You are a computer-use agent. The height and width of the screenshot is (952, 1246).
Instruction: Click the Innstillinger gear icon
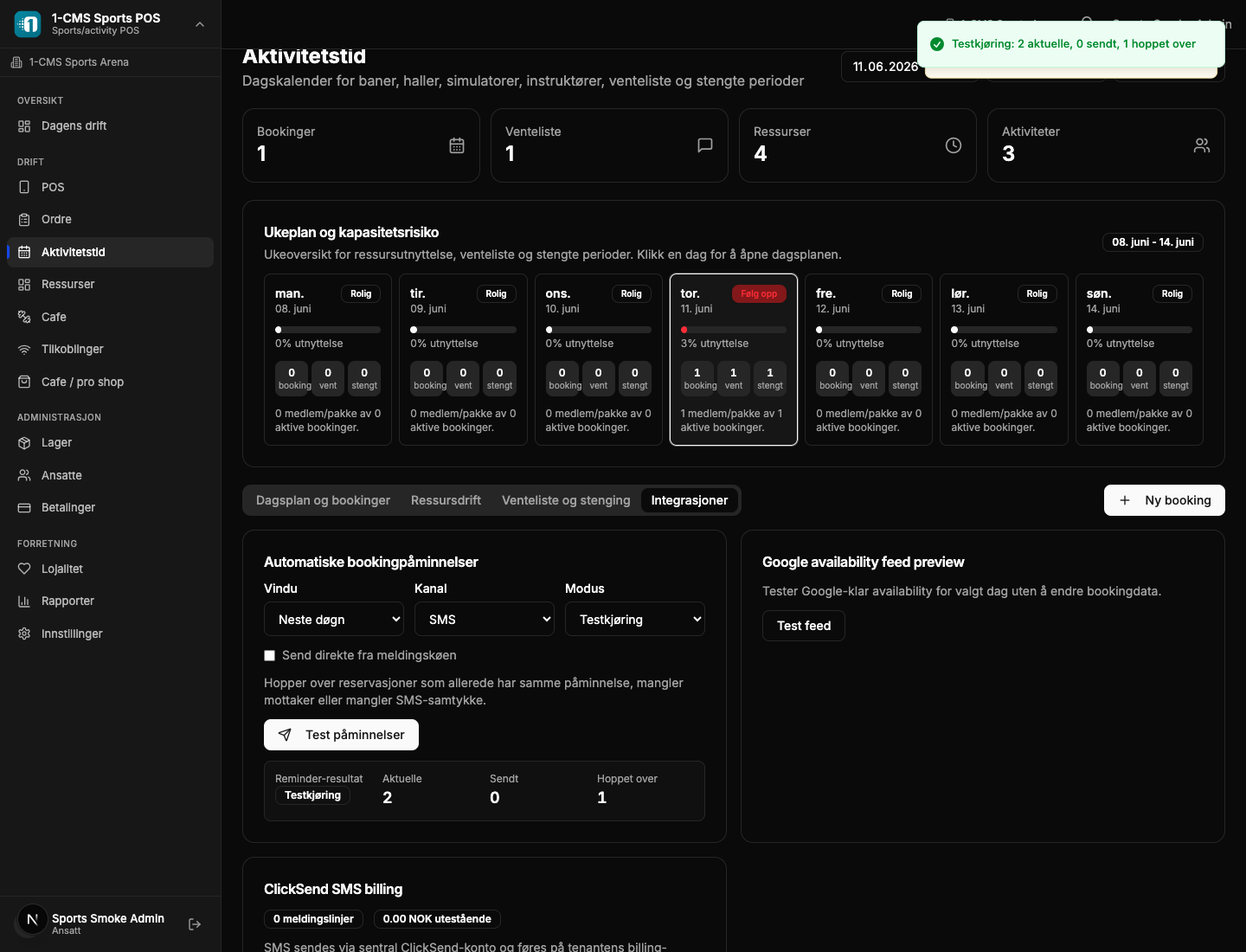pos(24,634)
